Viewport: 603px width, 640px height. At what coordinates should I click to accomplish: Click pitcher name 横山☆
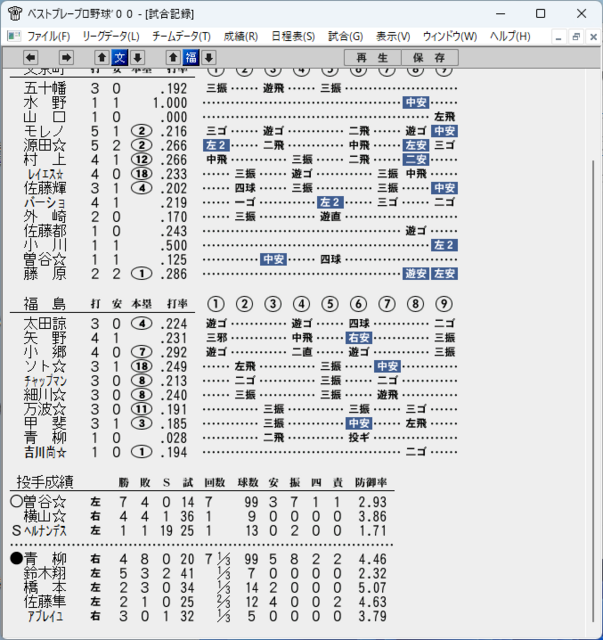45,516
